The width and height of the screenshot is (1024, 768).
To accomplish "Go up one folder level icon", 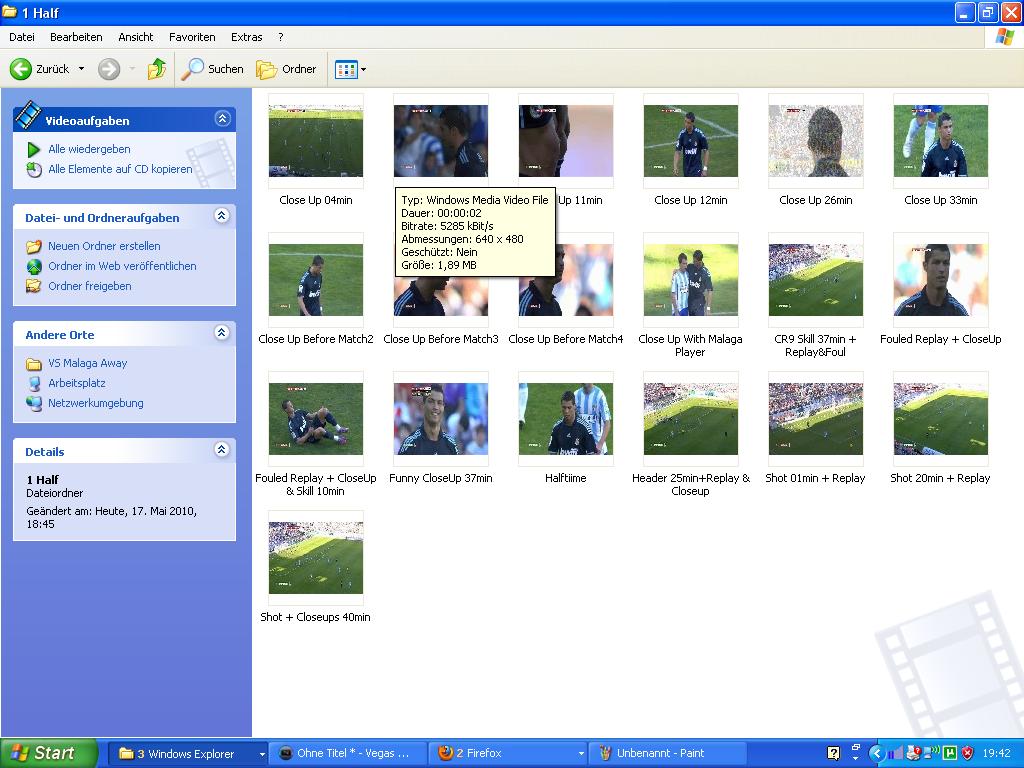I will click(x=157, y=69).
